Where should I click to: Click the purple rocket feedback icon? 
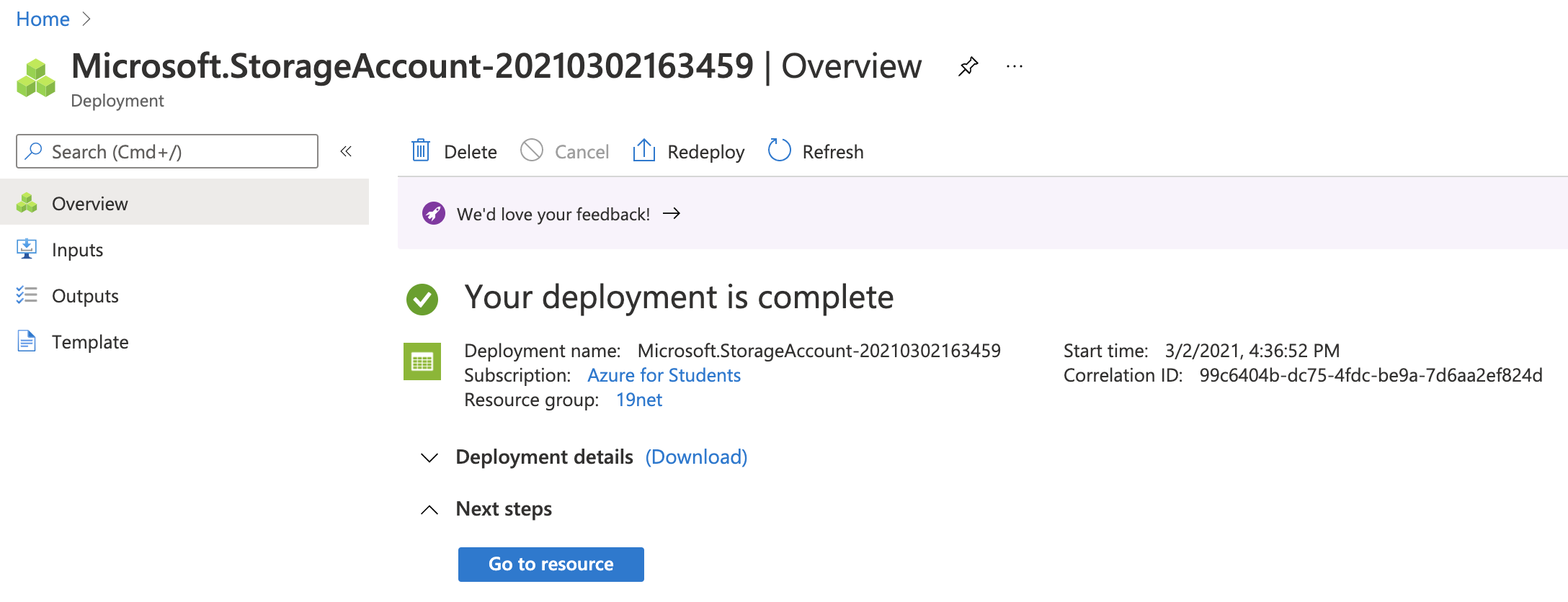[x=433, y=213]
